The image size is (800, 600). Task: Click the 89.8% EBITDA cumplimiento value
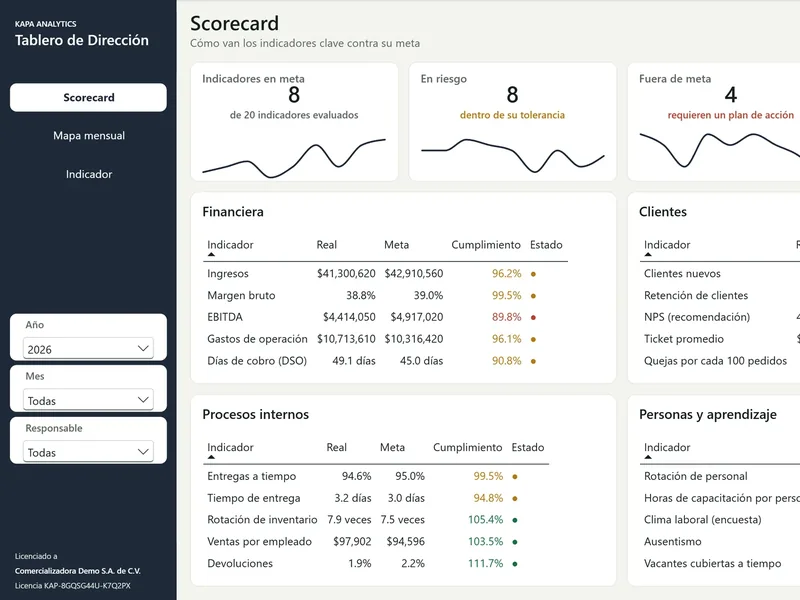tap(506, 317)
